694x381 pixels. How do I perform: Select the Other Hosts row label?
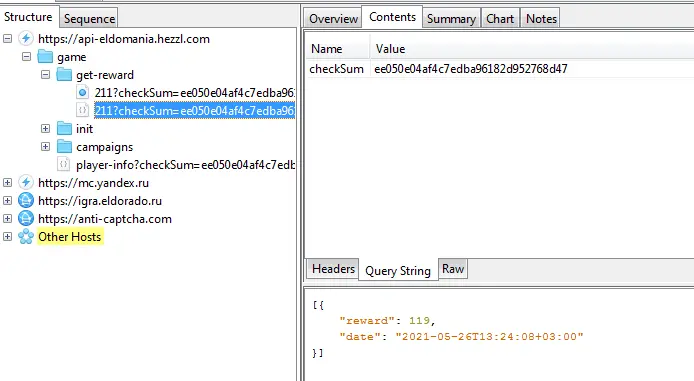coord(70,237)
